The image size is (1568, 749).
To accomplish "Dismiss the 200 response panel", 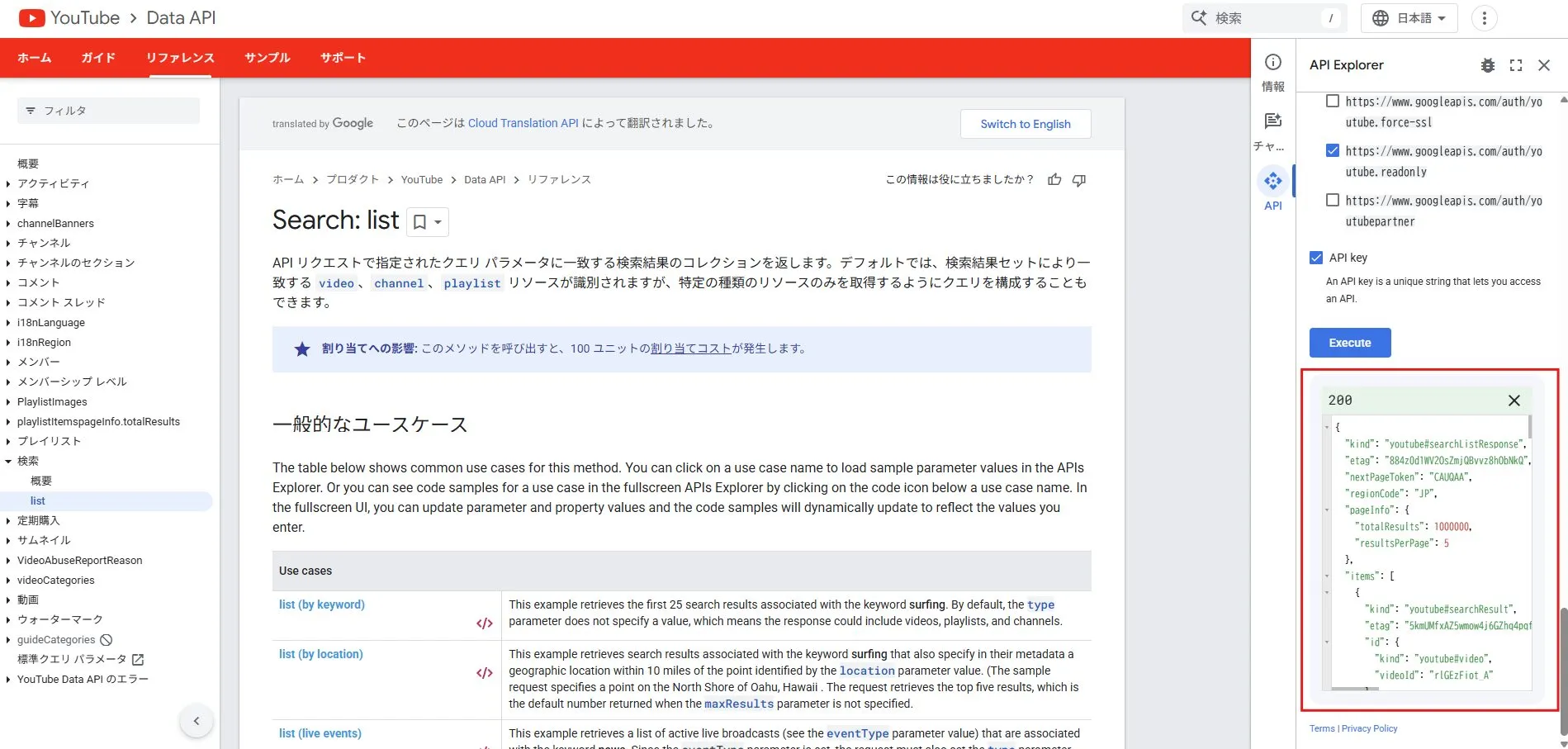I will [x=1514, y=401].
